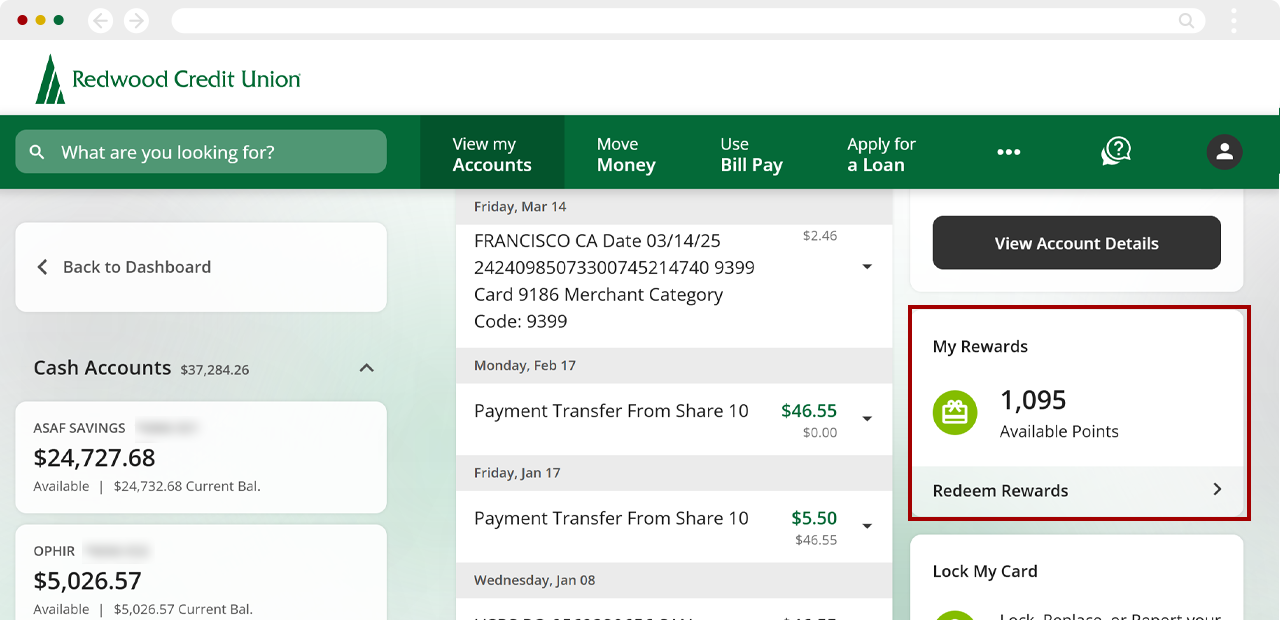Open the ASAF SAVINGS account card
The height and width of the screenshot is (620, 1280).
tap(201, 458)
